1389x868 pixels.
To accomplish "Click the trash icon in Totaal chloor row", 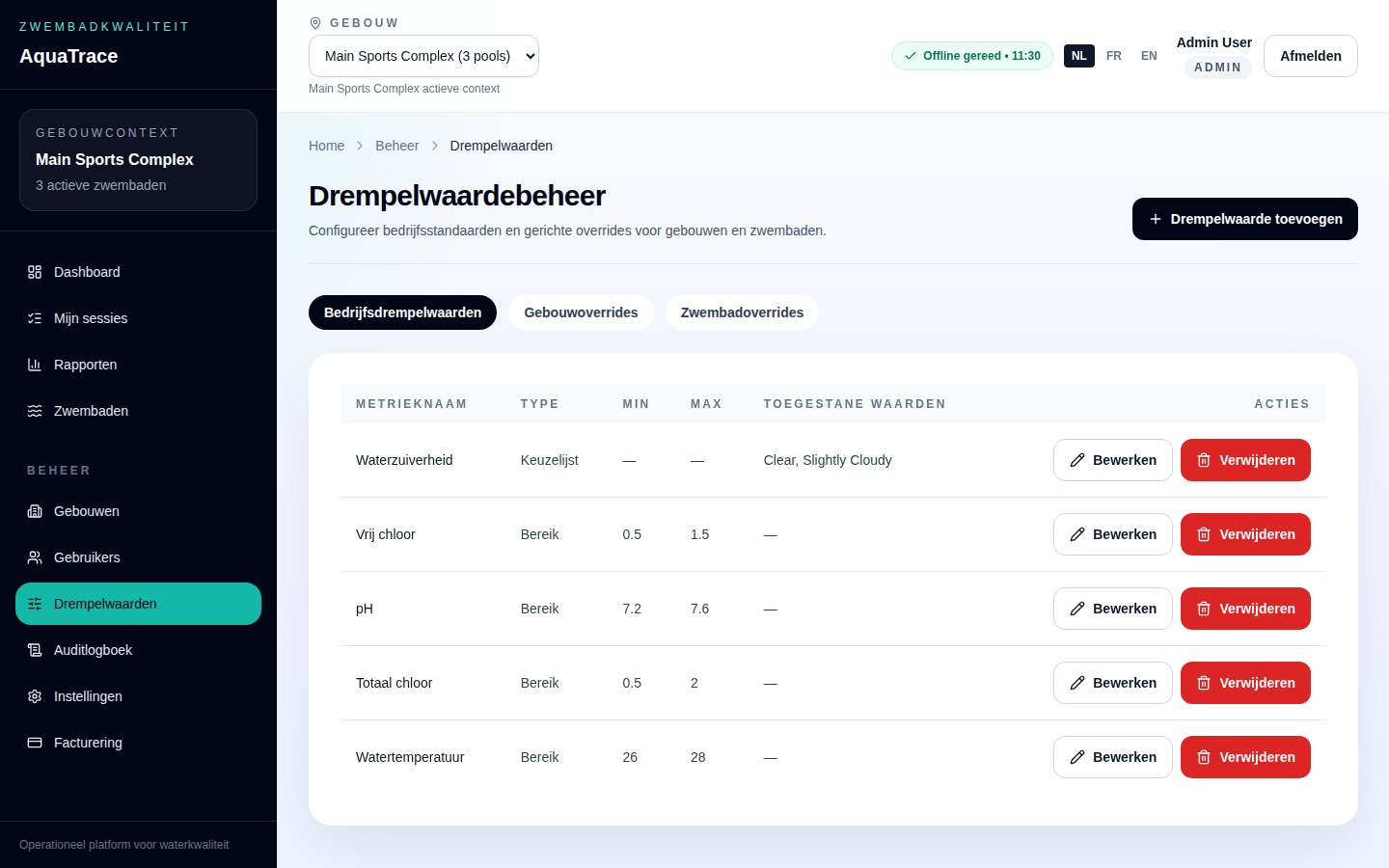I will pos(1204,683).
